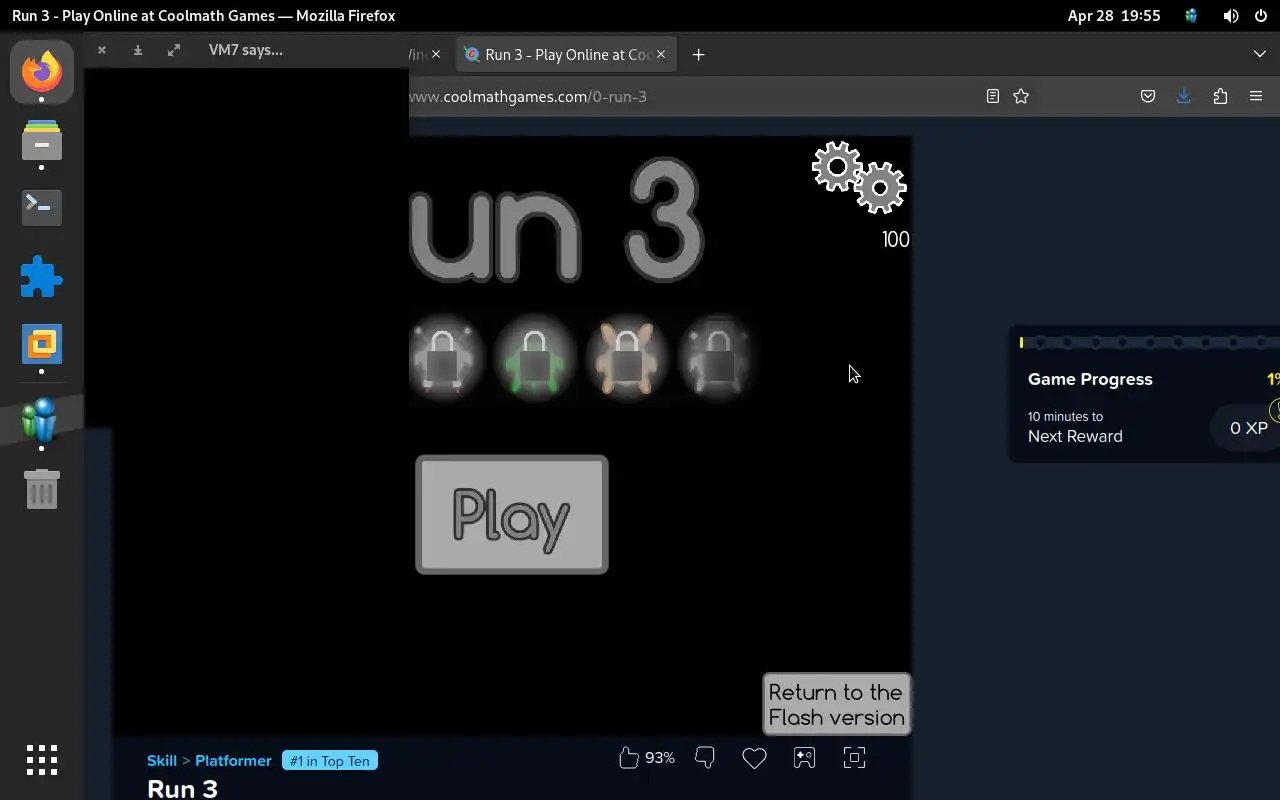The image size is (1280, 800).
Task: Open the Firefox hamburger menu
Action: point(1256,96)
